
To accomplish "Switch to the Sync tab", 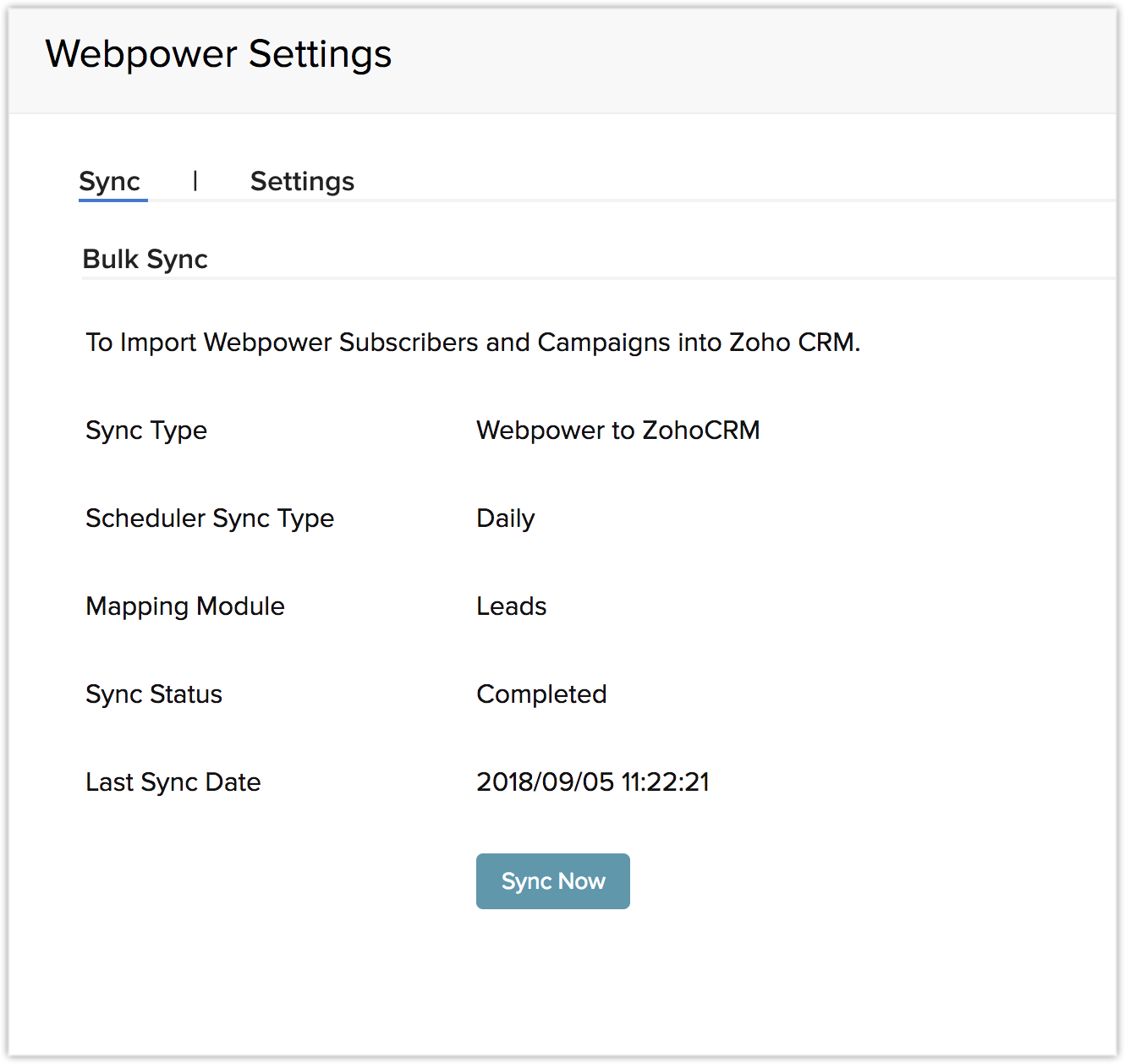I will click(x=110, y=182).
